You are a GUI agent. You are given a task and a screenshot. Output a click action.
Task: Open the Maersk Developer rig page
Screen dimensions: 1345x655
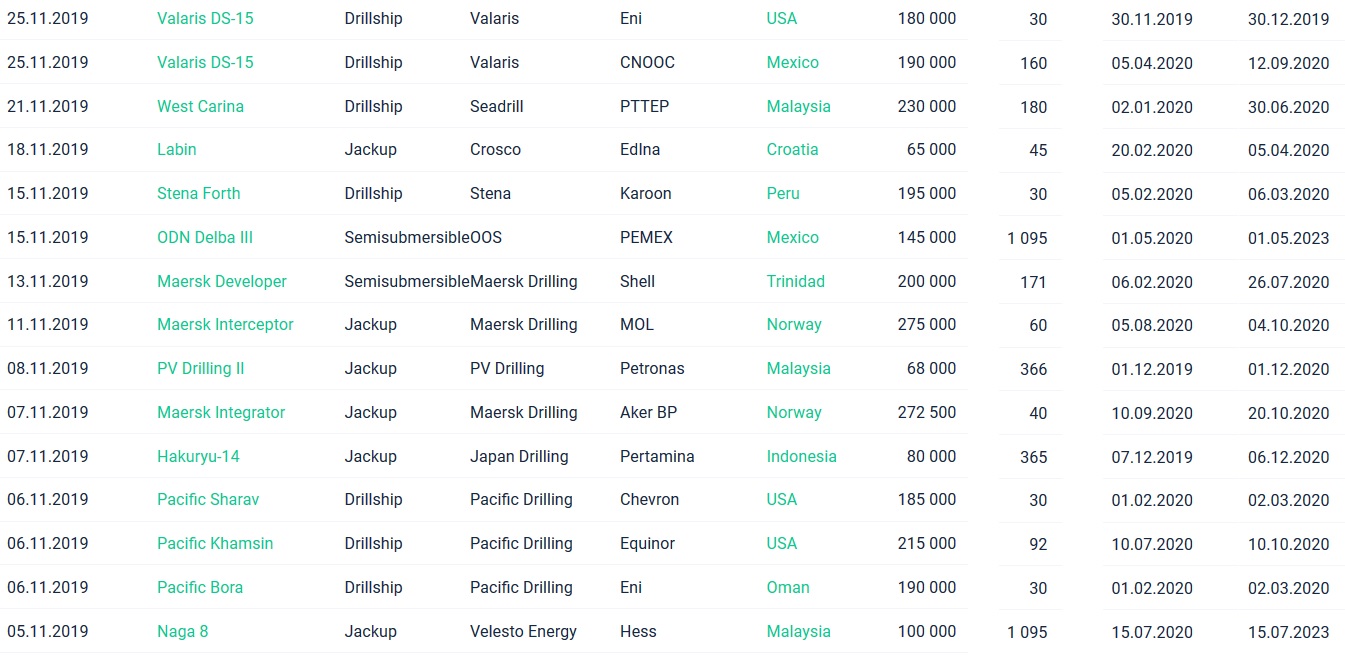point(221,281)
